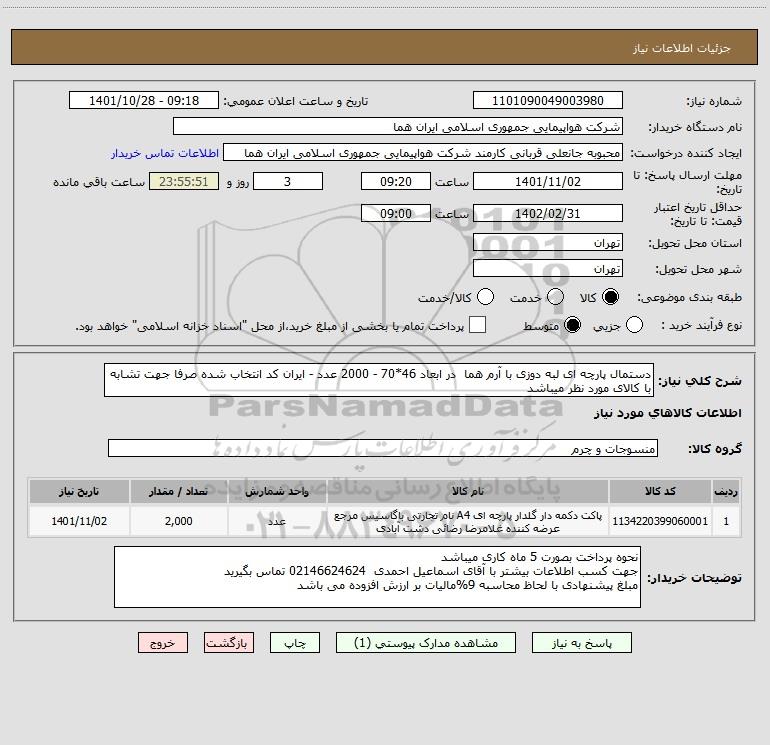The width and height of the screenshot is (770, 745).
Task: Click the remaining days field showing 3
Action: pyautogui.click(x=288, y=181)
